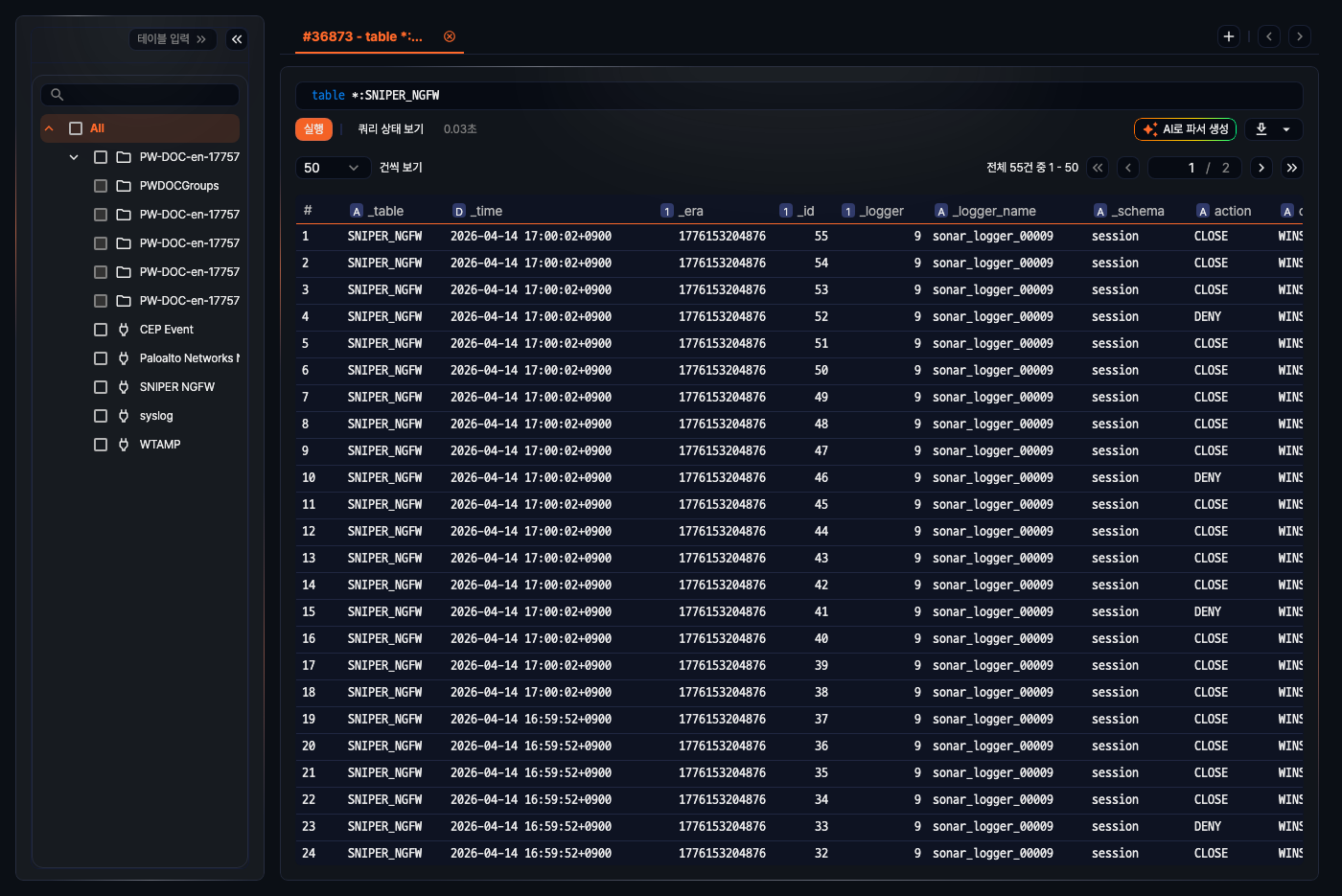Collapse the first PW-DOC-en-17757 folder
The width and height of the screenshot is (1342, 896).
74,157
